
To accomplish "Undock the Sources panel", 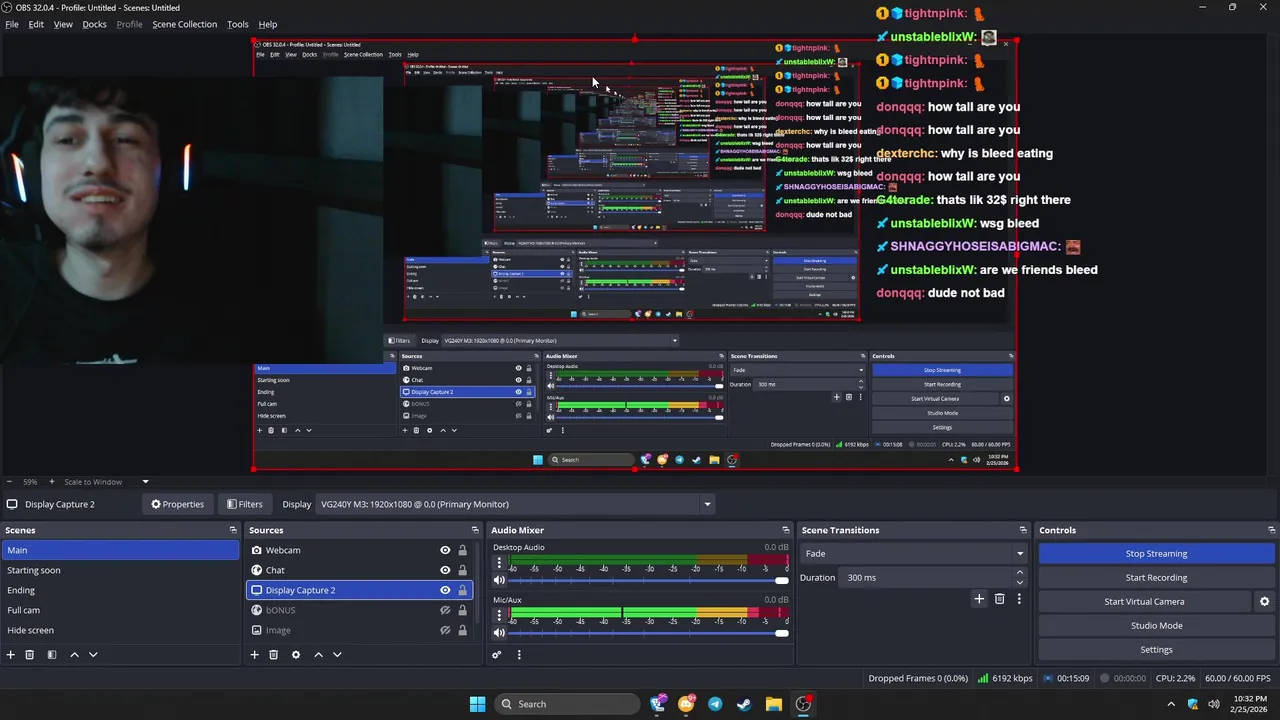I will click(x=475, y=530).
